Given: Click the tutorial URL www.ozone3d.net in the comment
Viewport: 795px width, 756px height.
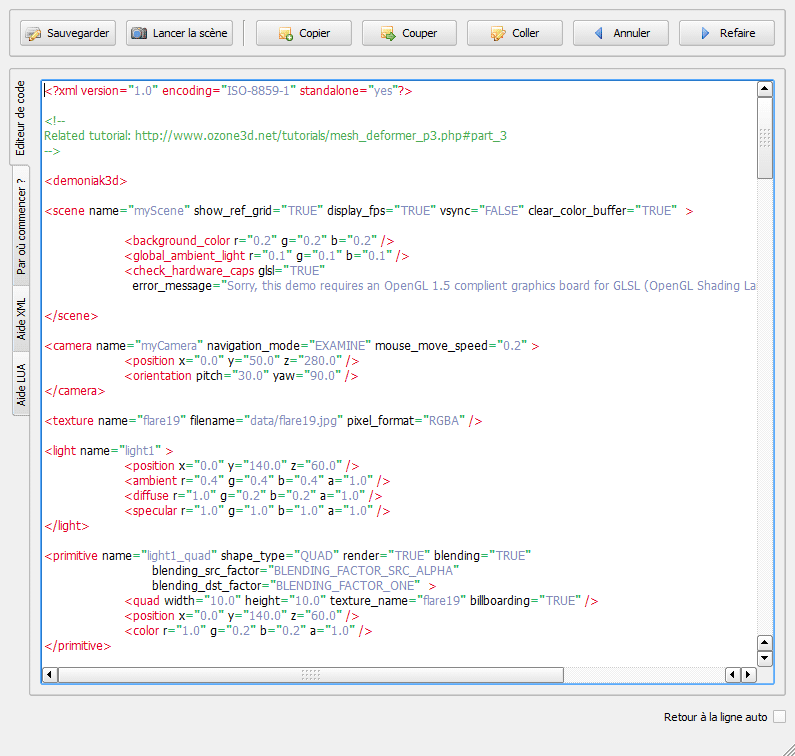Looking at the screenshot, I should click(320, 136).
